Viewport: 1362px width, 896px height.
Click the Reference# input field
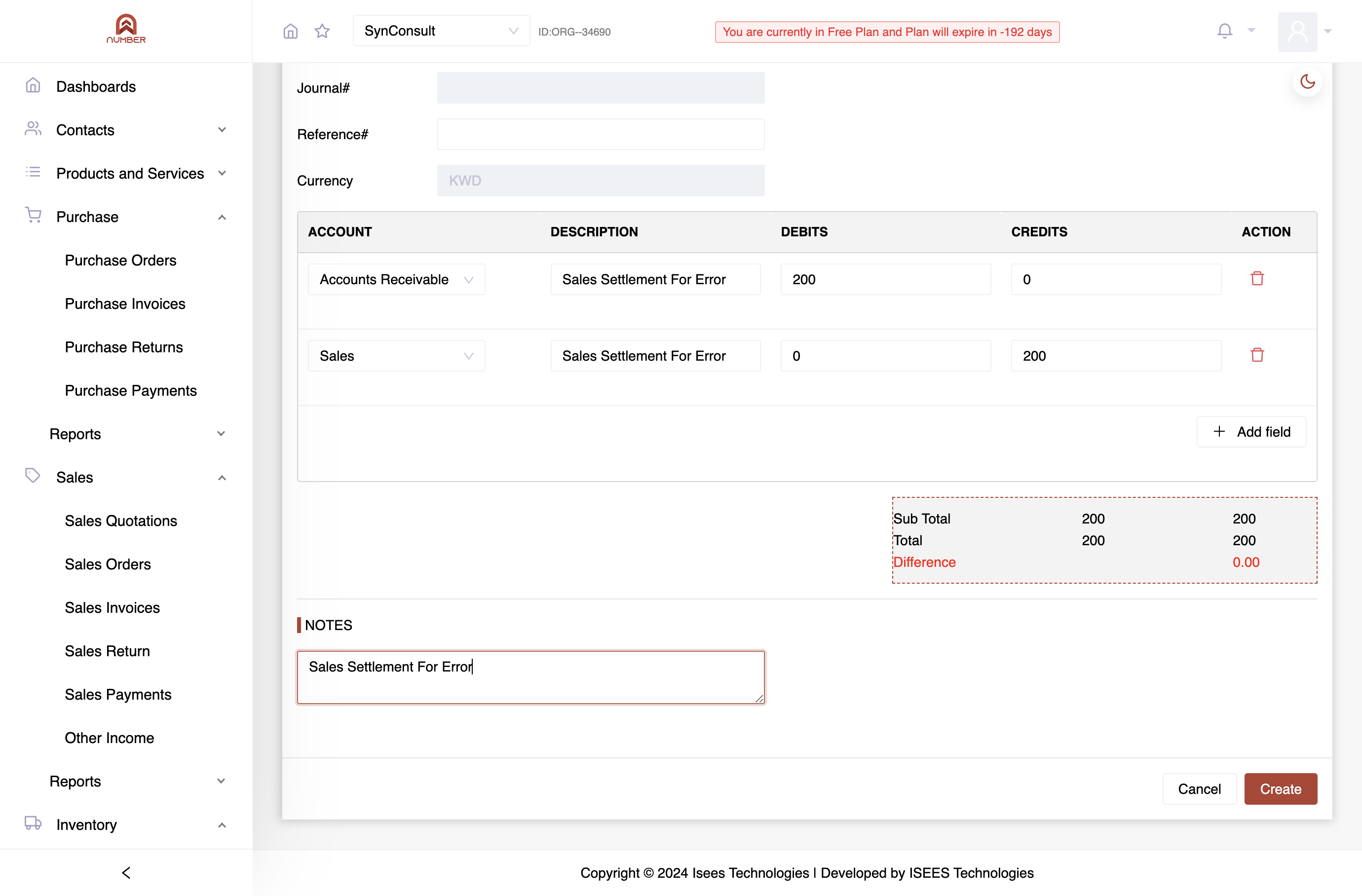601,135
